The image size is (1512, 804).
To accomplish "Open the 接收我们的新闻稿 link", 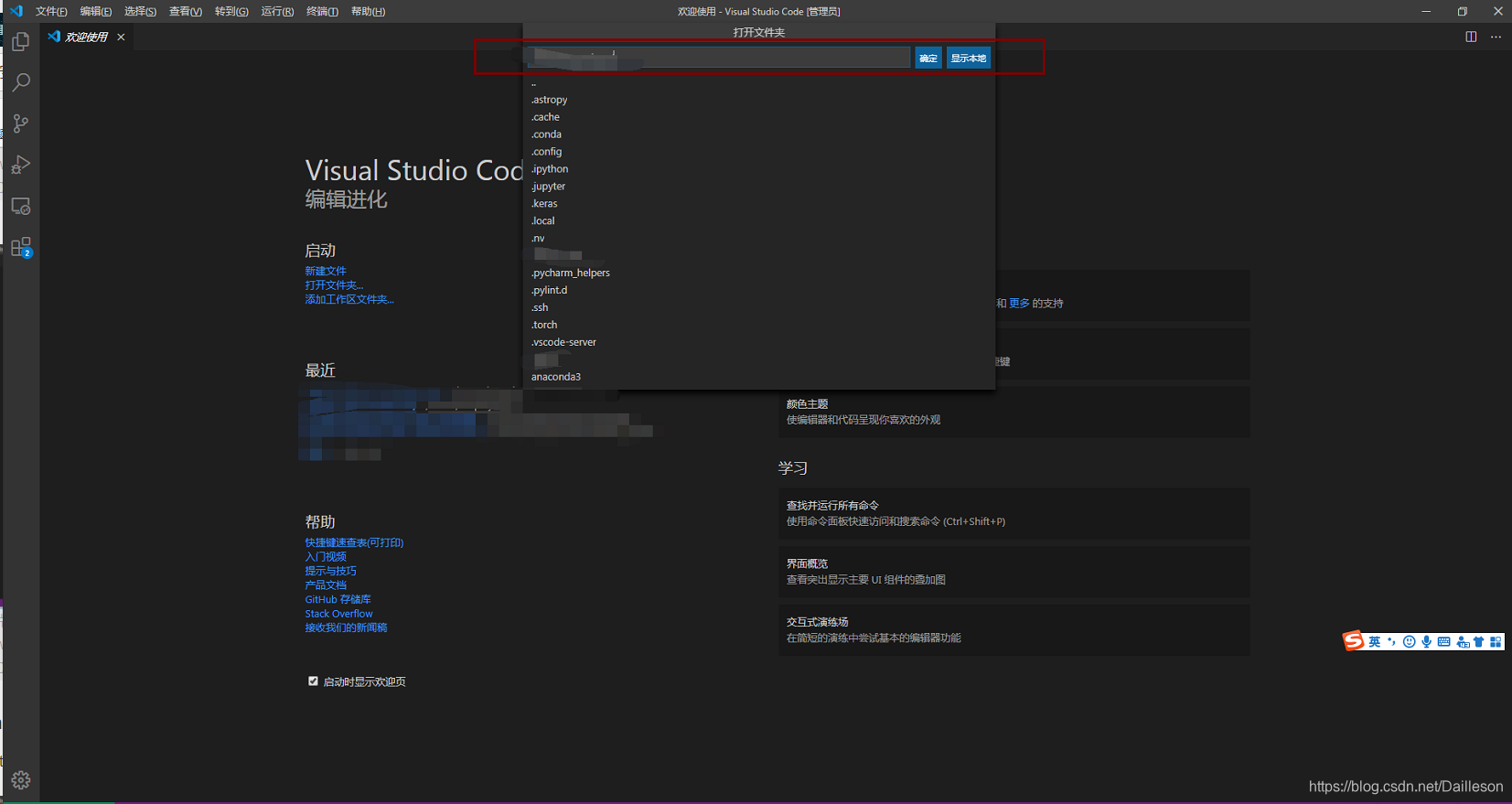I will point(346,627).
